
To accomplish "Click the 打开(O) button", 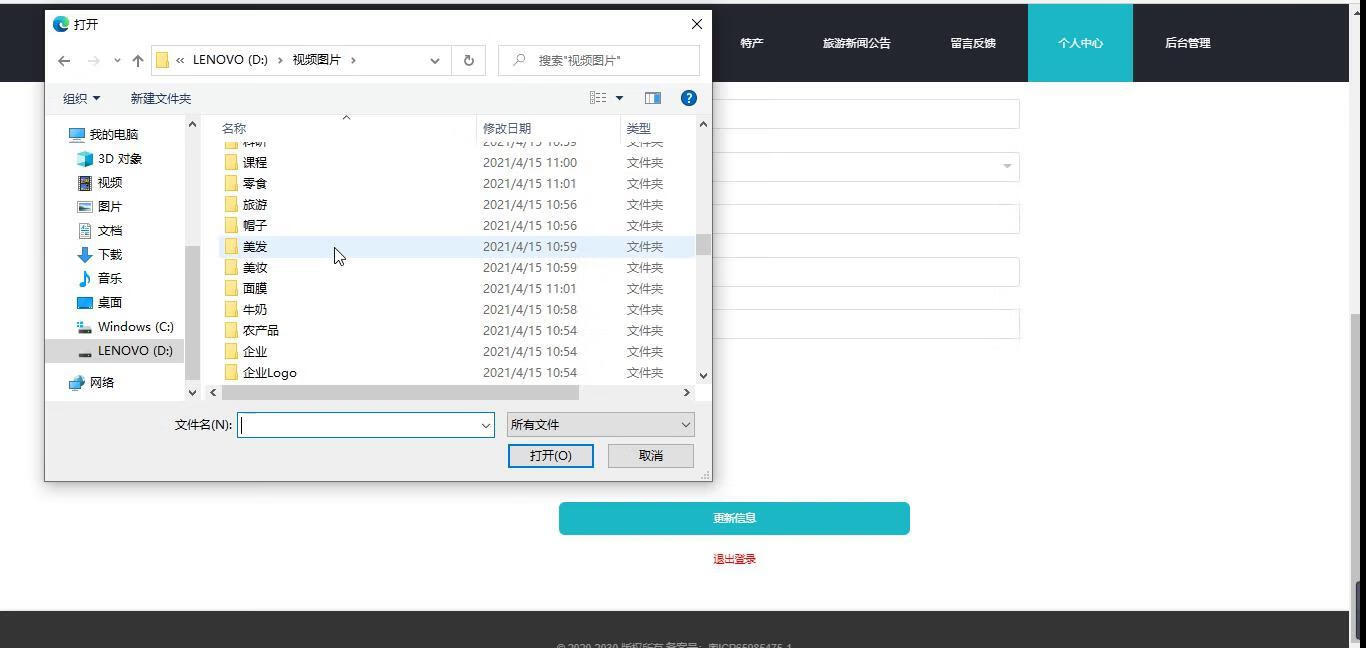I will 551,456.
